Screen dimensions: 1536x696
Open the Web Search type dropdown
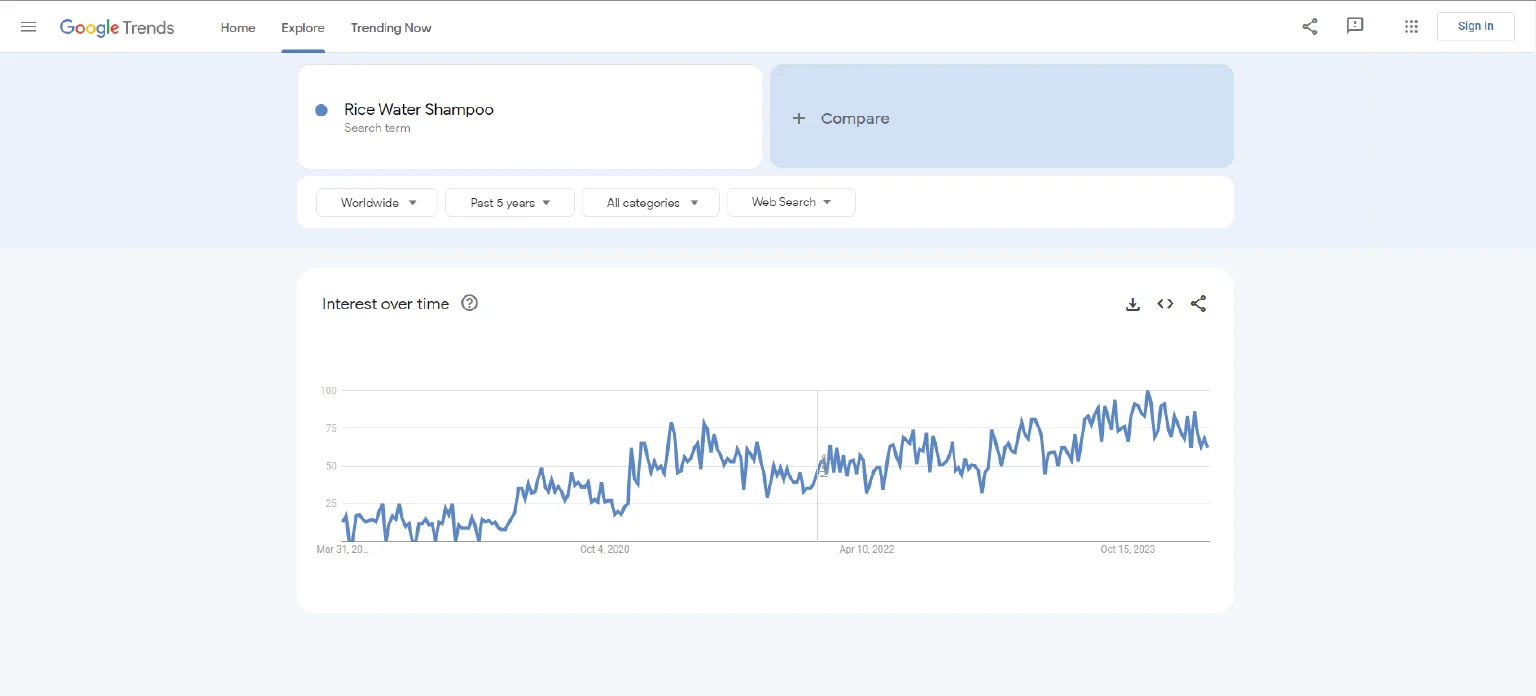coord(790,203)
